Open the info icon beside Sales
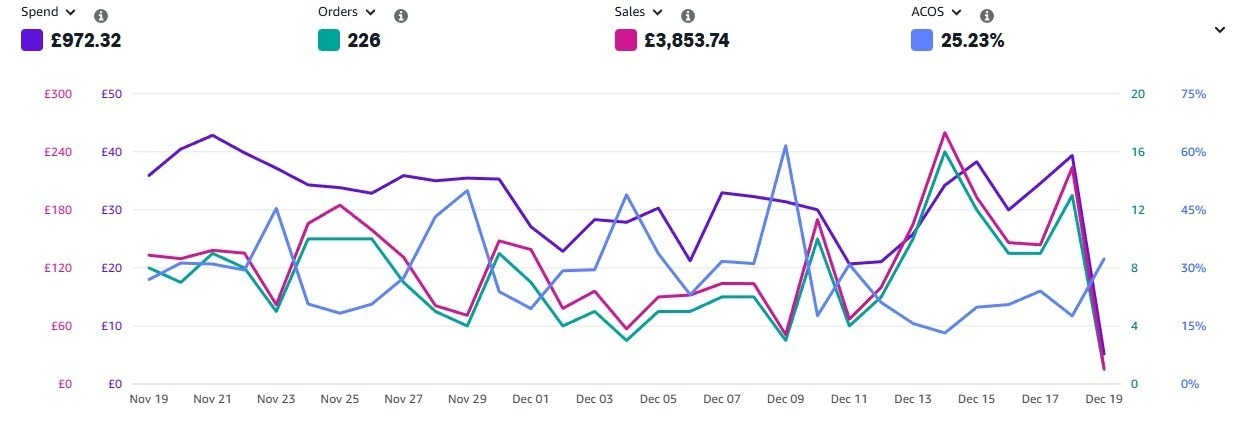1238x429 pixels. tap(688, 16)
